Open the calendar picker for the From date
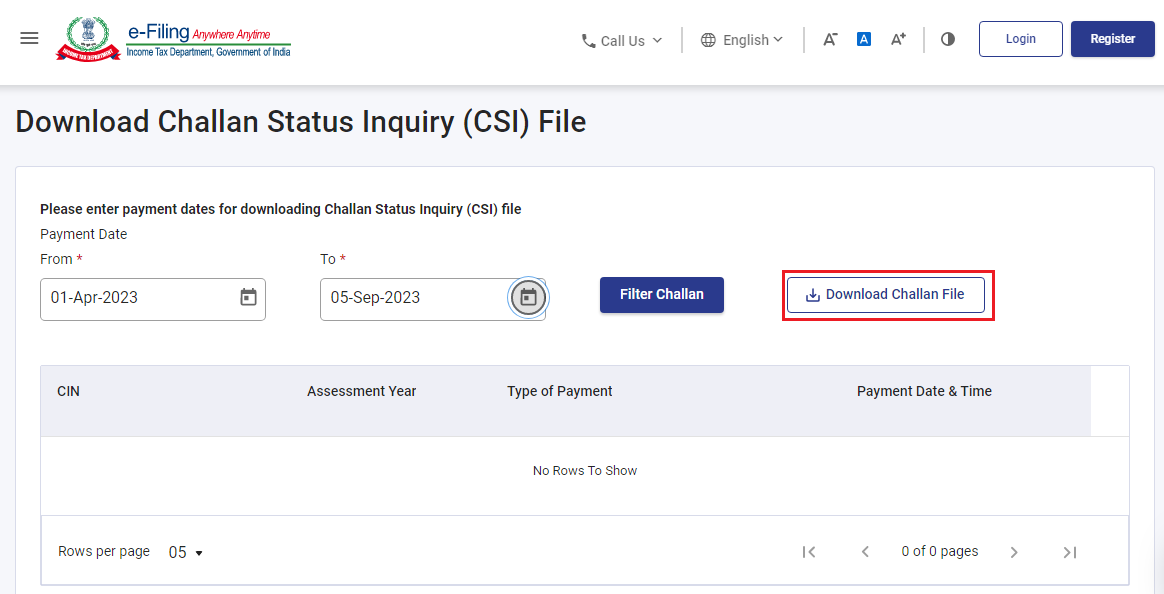The width and height of the screenshot is (1164, 594). click(x=248, y=297)
